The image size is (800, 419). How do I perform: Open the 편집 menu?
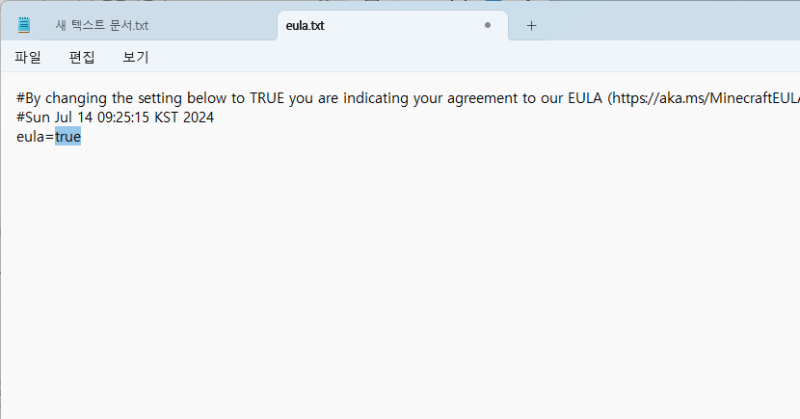(x=82, y=57)
